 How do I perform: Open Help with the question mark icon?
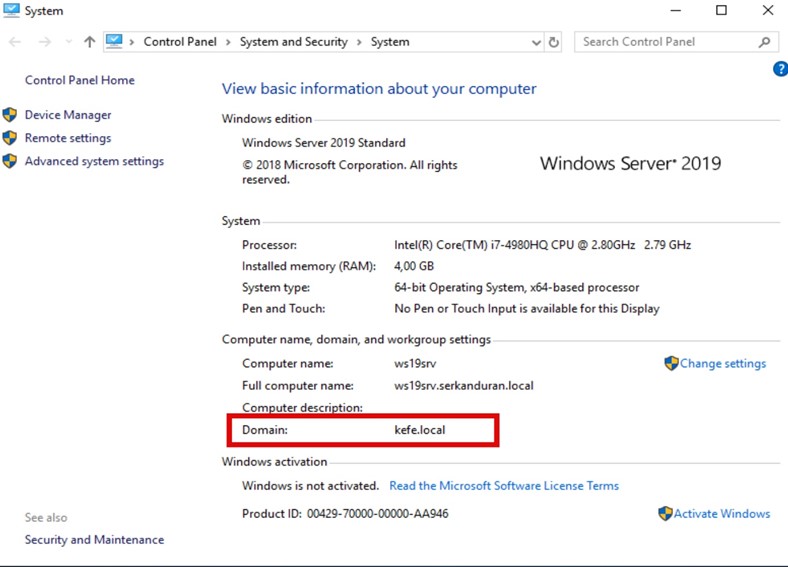(780, 69)
